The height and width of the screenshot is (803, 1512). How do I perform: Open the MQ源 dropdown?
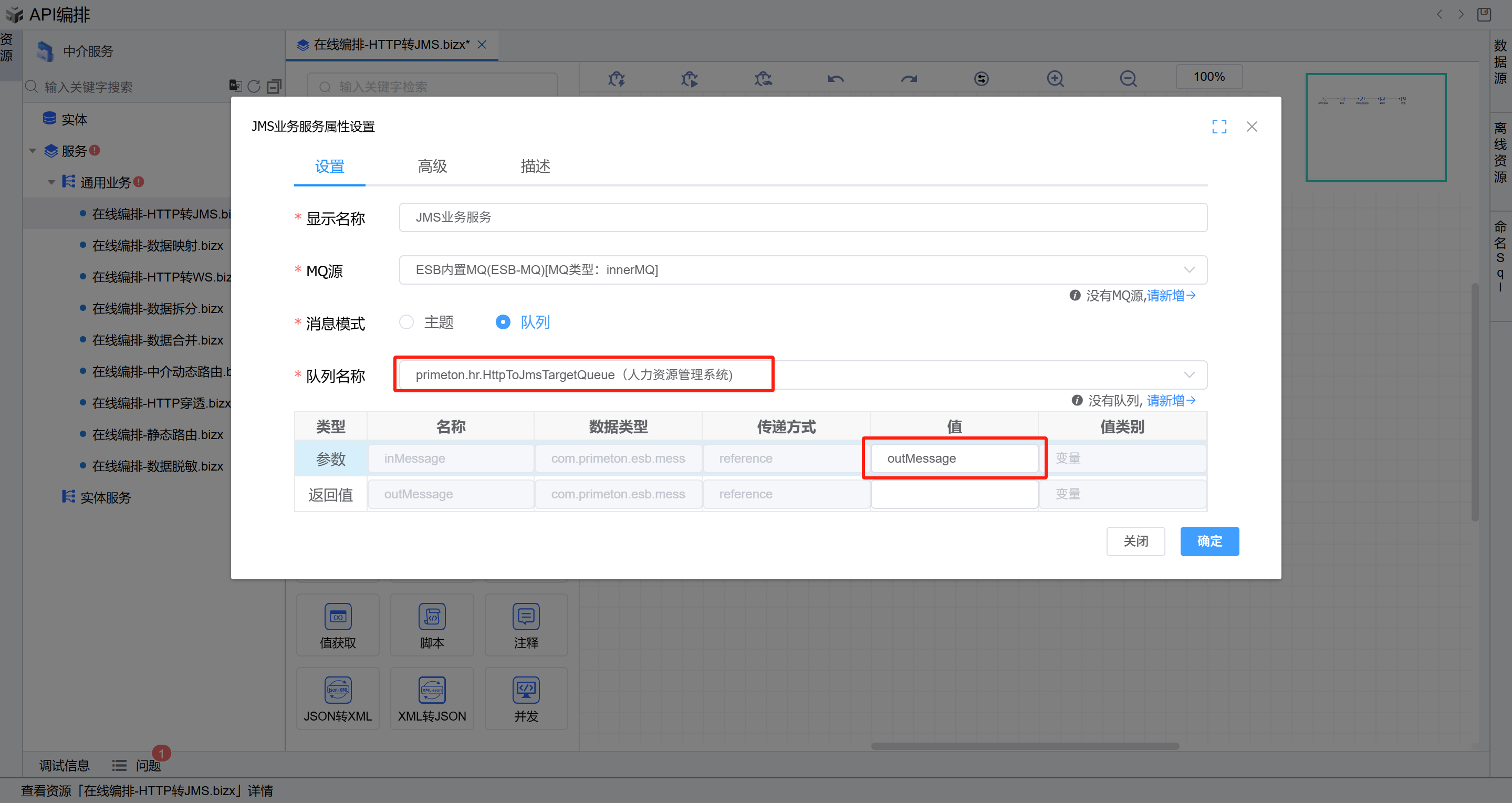point(1189,270)
